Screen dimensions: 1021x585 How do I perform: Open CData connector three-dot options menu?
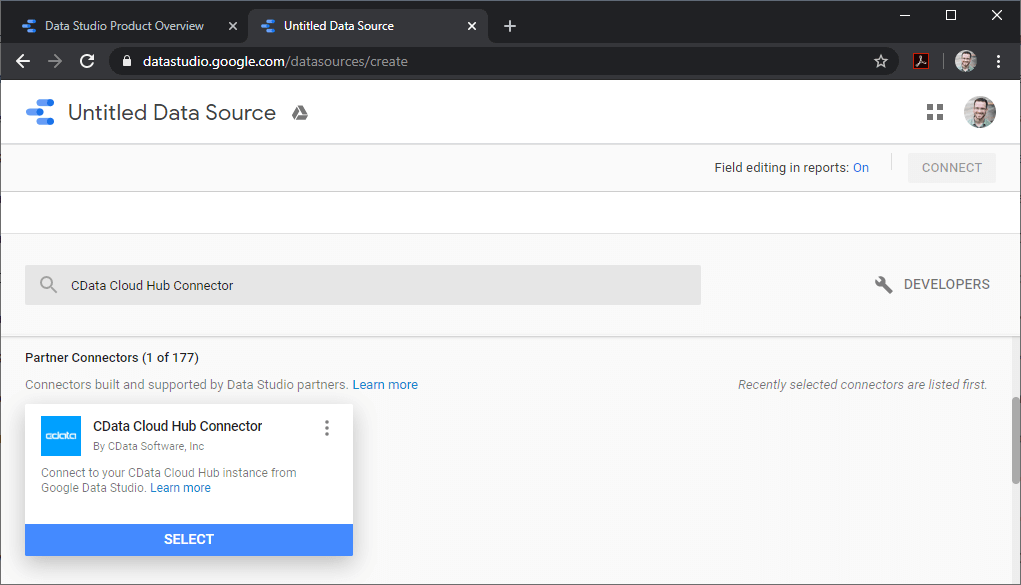pos(326,428)
